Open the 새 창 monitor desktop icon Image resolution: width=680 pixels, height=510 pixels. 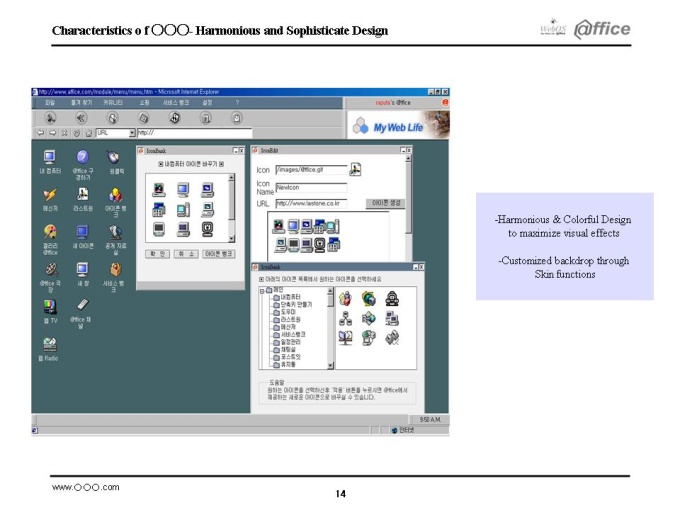click(x=82, y=269)
